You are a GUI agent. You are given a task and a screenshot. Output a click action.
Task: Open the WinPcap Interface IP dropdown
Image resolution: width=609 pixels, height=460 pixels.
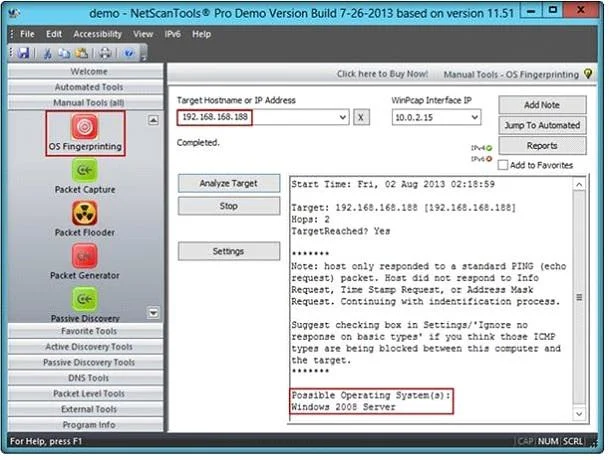[475, 117]
